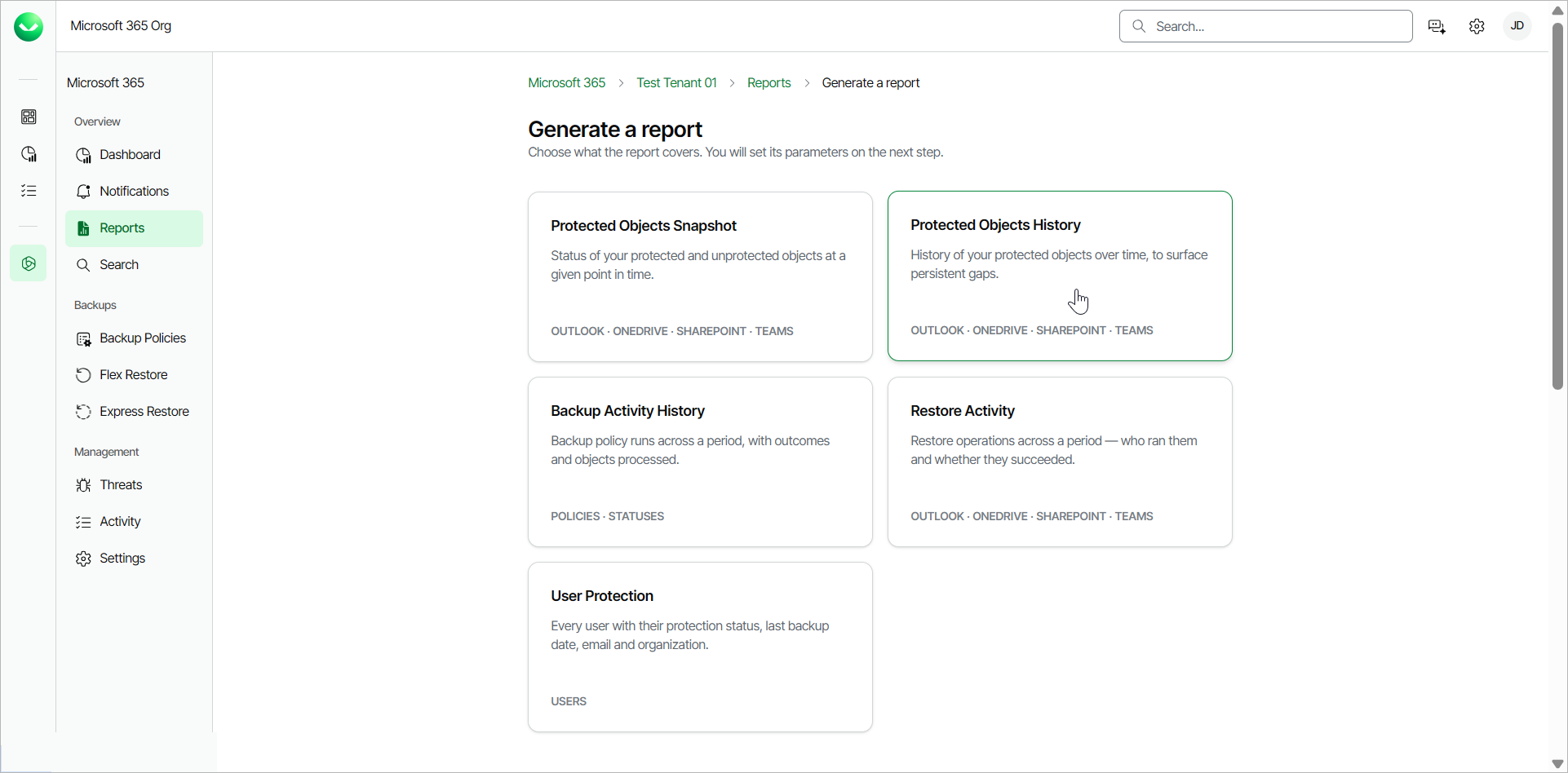
Task: Click the Notifications bell icon
Action: (x=83, y=192)
